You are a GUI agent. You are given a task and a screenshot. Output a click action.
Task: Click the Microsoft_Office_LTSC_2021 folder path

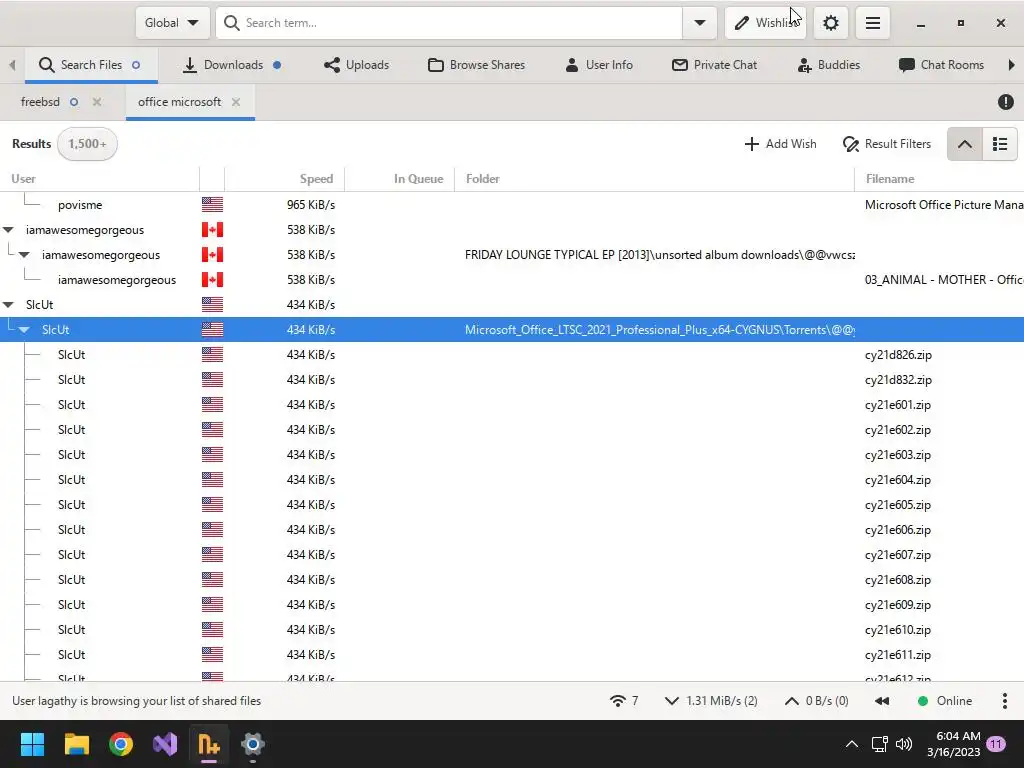click(660, 330)
